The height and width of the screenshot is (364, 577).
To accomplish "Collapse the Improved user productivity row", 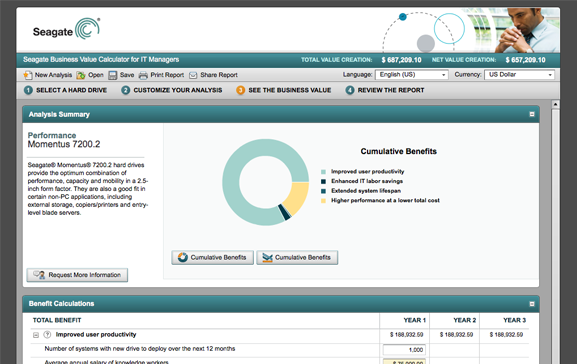I will (36, 335).
